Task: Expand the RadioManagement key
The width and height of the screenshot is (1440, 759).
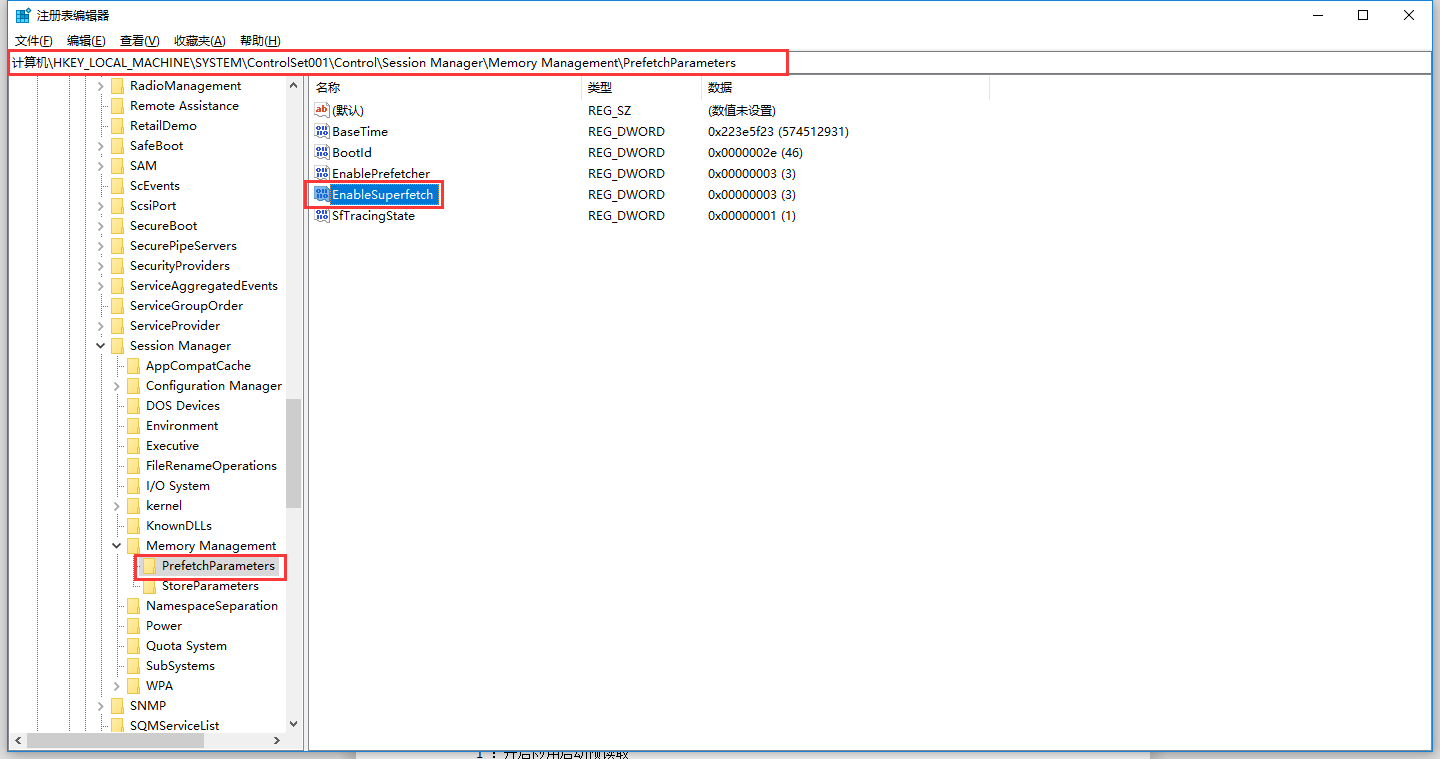Action: click(x=101, y=86)
